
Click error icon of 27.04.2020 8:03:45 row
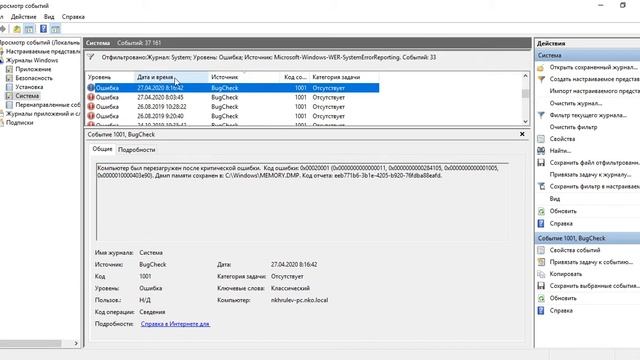pyautogui.click(x=91, y=98)
